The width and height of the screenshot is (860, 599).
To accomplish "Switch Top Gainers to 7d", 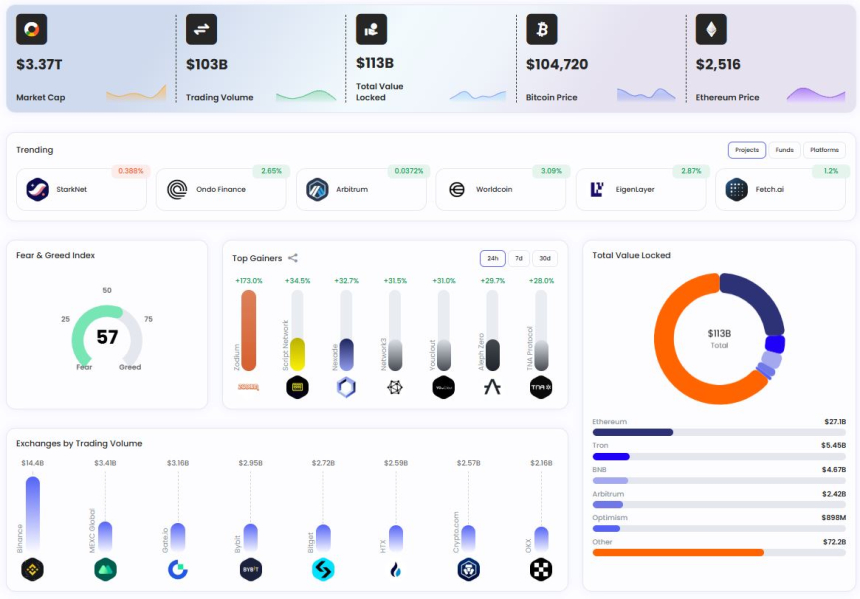I will 519,258.
